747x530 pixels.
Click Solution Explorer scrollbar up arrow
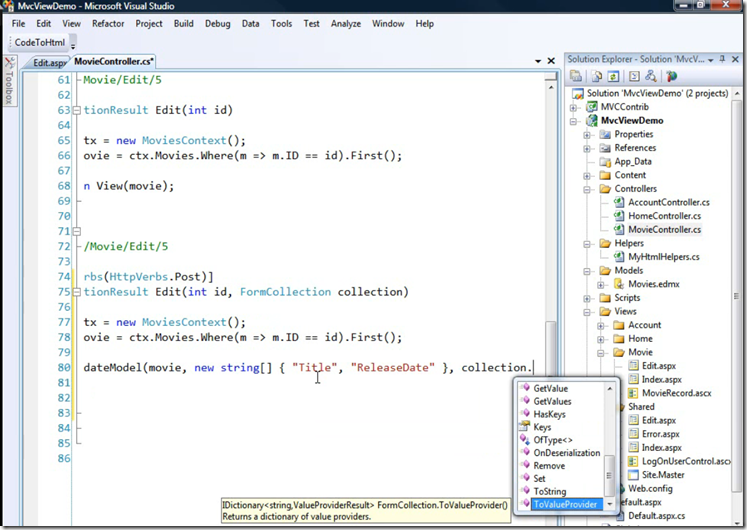coord(737,94)
